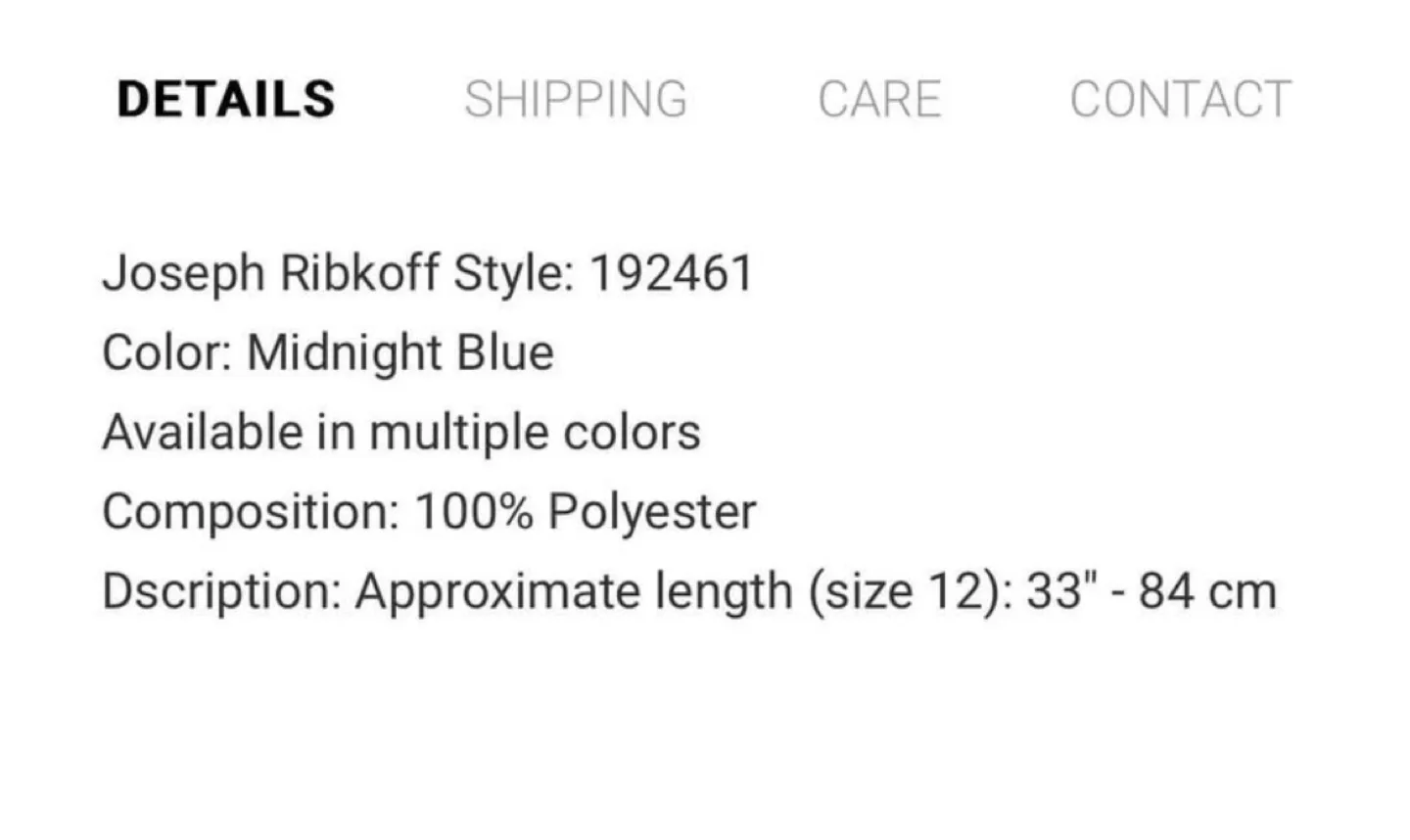Image resolution: width=1410 pixels, height=840 pixels.
Task: Click the Joseph Ribkoff style number text
Action: pyautogui.click(x=428, y=272)
